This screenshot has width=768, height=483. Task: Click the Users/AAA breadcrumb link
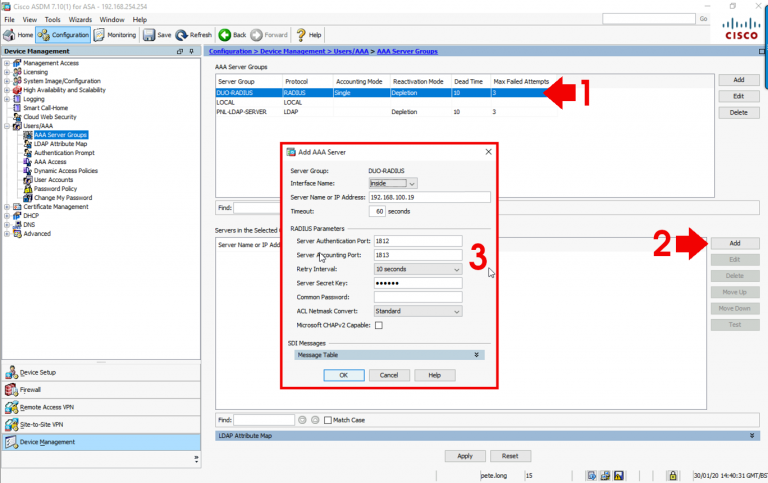pyautogui.click(x=351, y=51)
